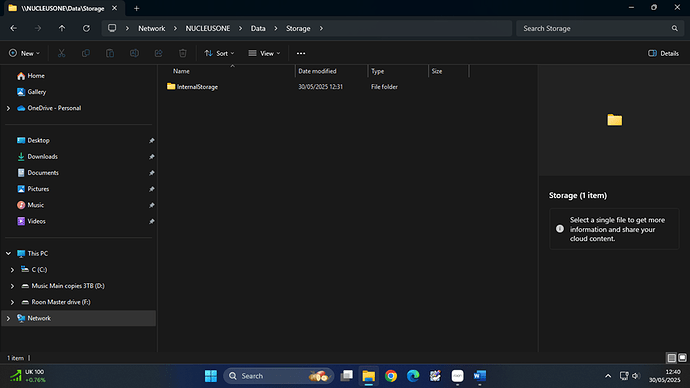
Task: Expand the Network tree node
Action: click(8, 318)
